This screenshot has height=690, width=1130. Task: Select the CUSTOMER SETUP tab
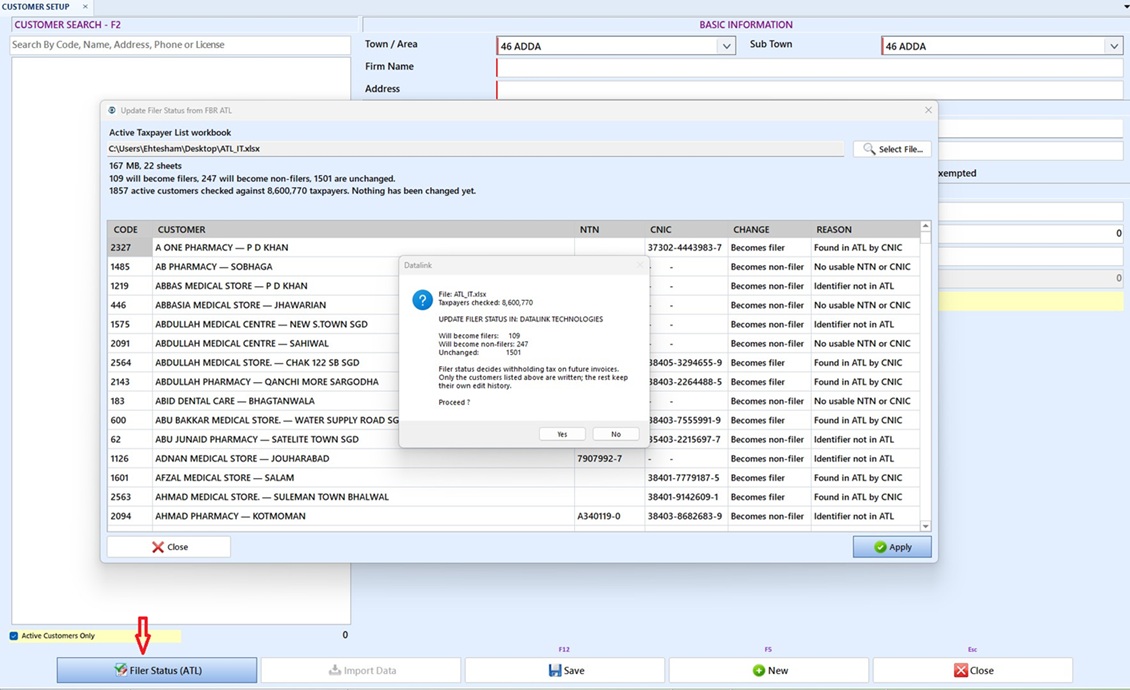tap(36, 6)
